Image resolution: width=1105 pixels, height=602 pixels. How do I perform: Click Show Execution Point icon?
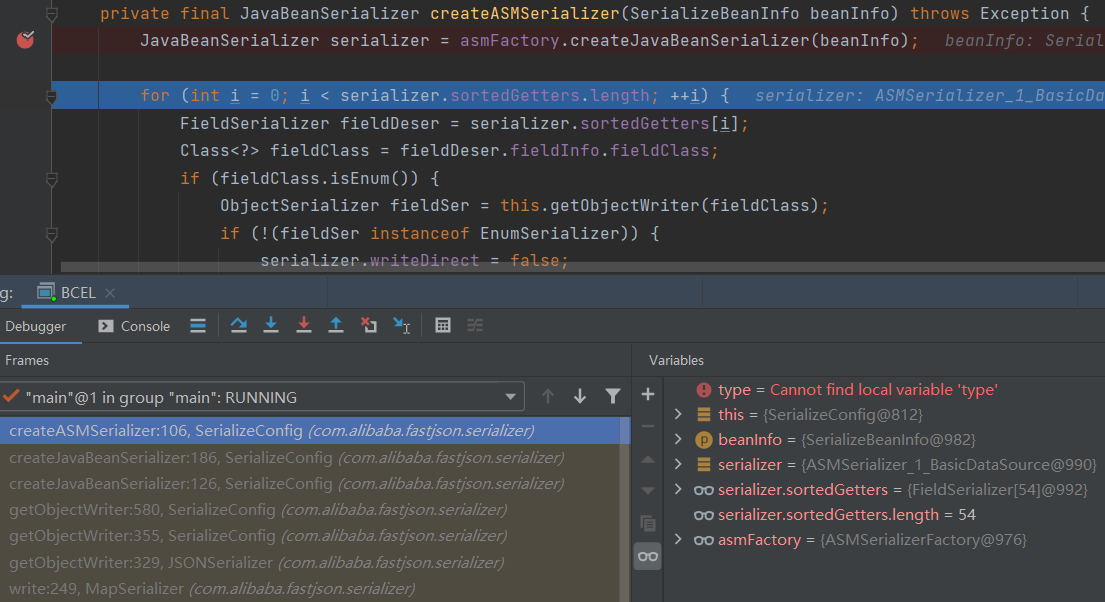click(198, 325)
